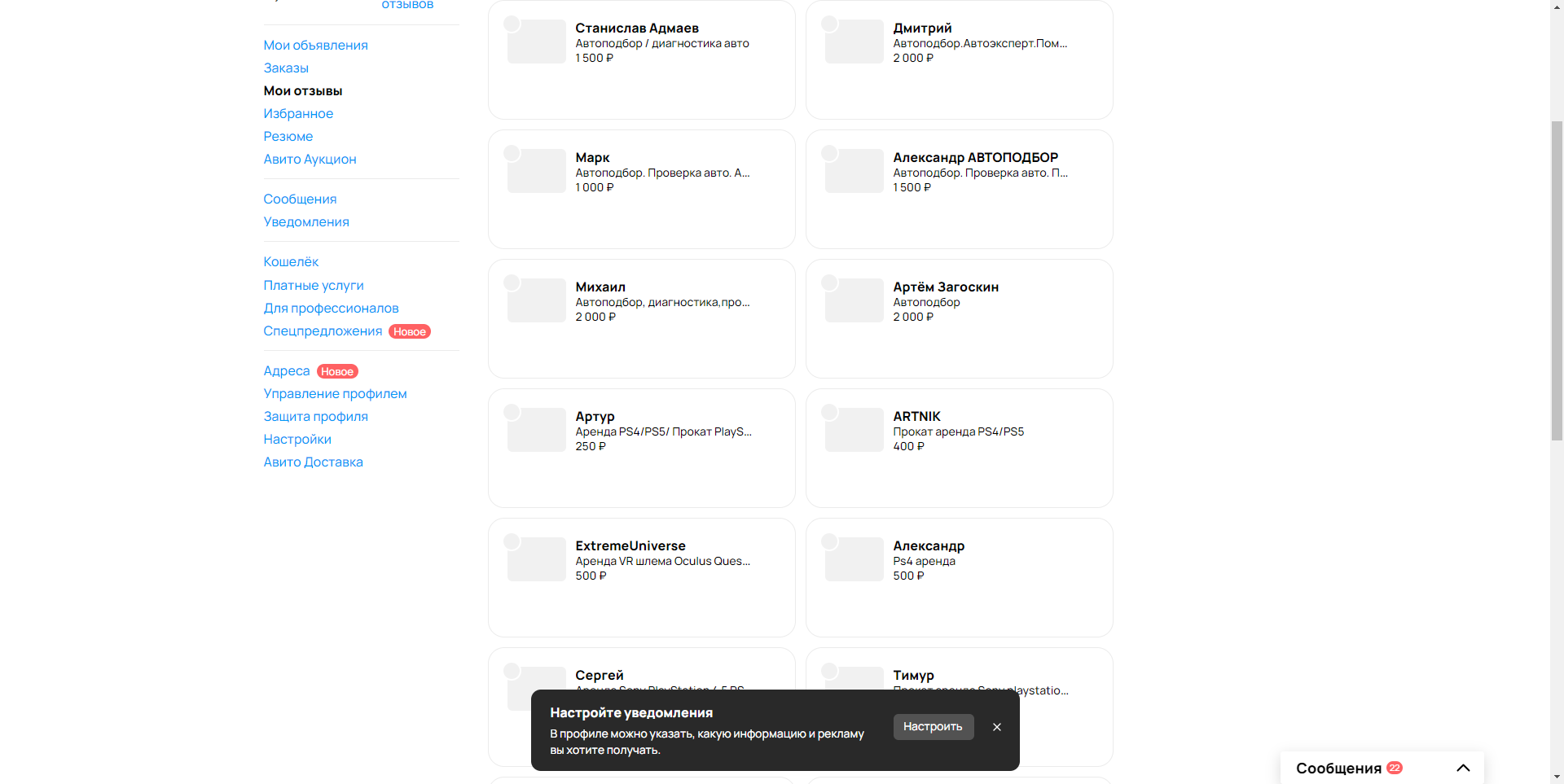The image size is (1564, 784).
Task: Click avatar circle on Александр АВТОПОДБОР card
Action: click(x=829, y=153)
